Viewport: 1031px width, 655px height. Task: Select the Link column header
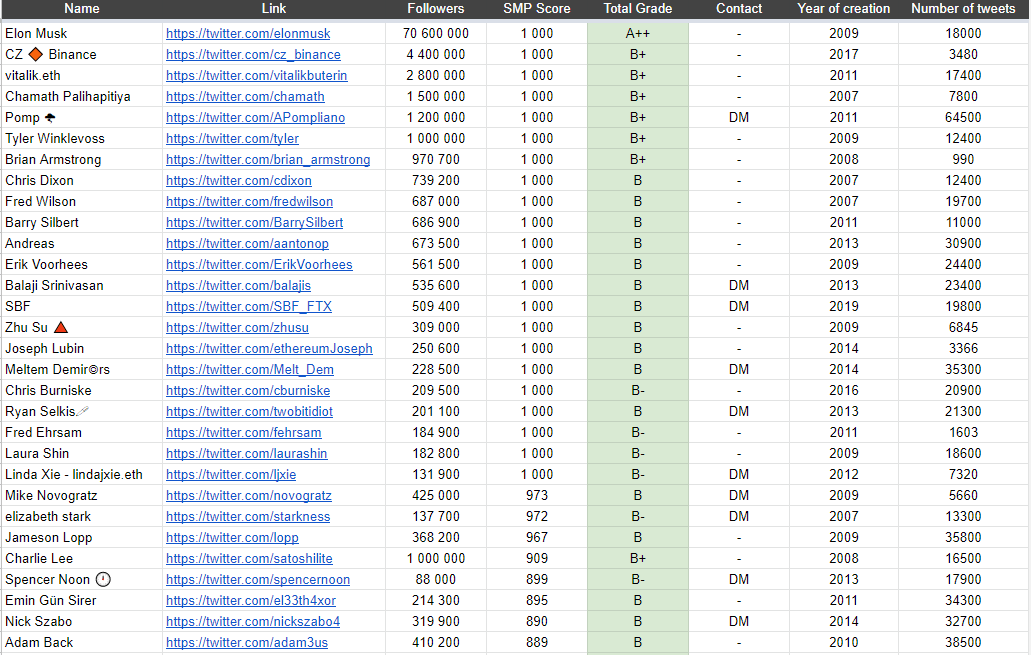point(274,9)
